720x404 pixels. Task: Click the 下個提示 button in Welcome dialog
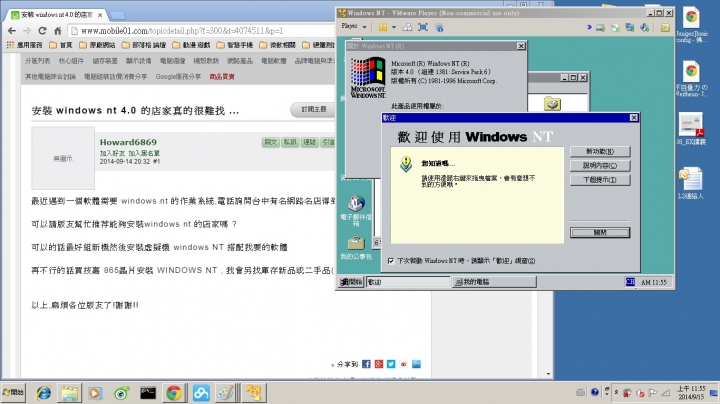coord(600,180)
